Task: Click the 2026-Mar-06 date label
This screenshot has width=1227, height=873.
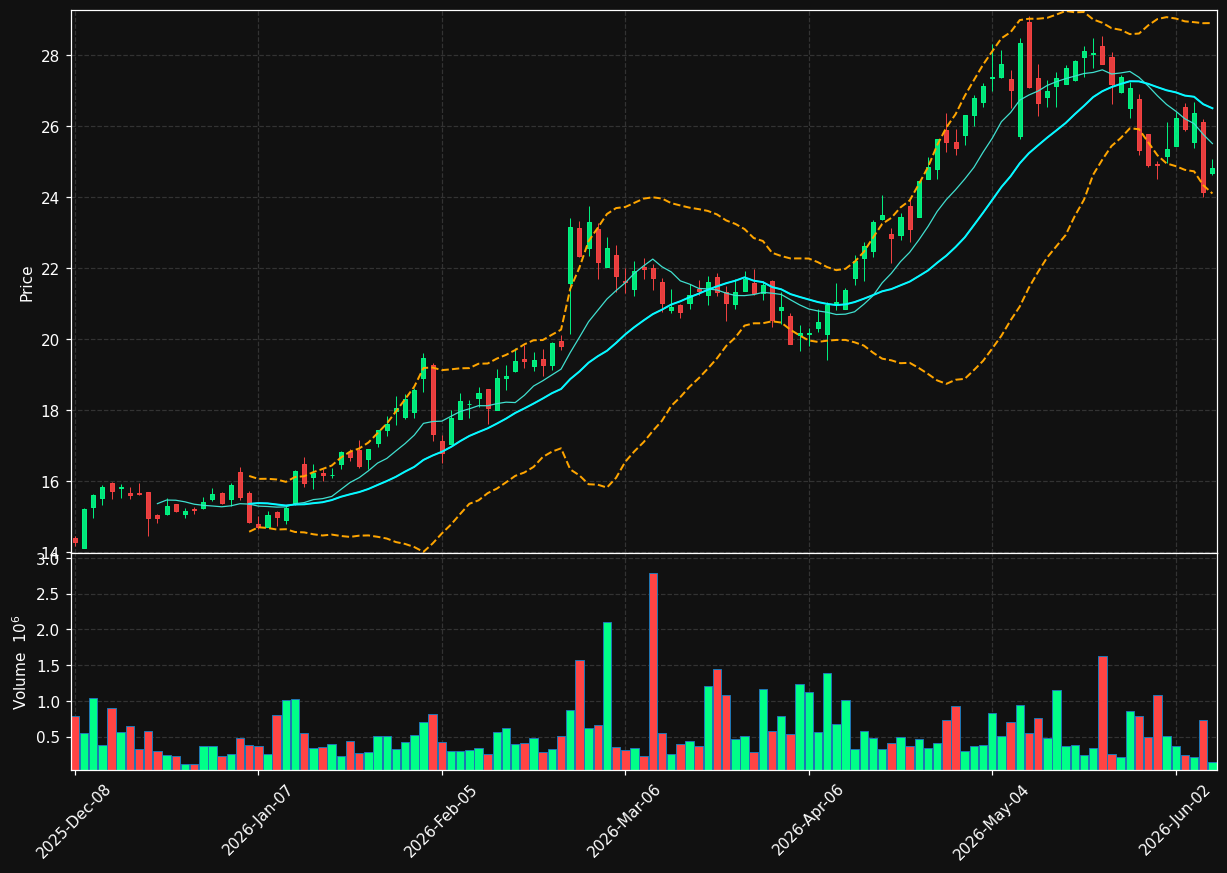Action: point(624,821)
